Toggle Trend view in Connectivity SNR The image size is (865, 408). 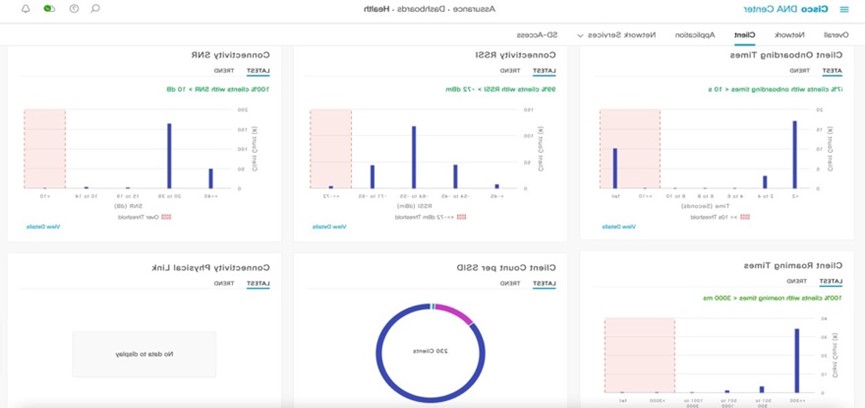tap(225, 71)
